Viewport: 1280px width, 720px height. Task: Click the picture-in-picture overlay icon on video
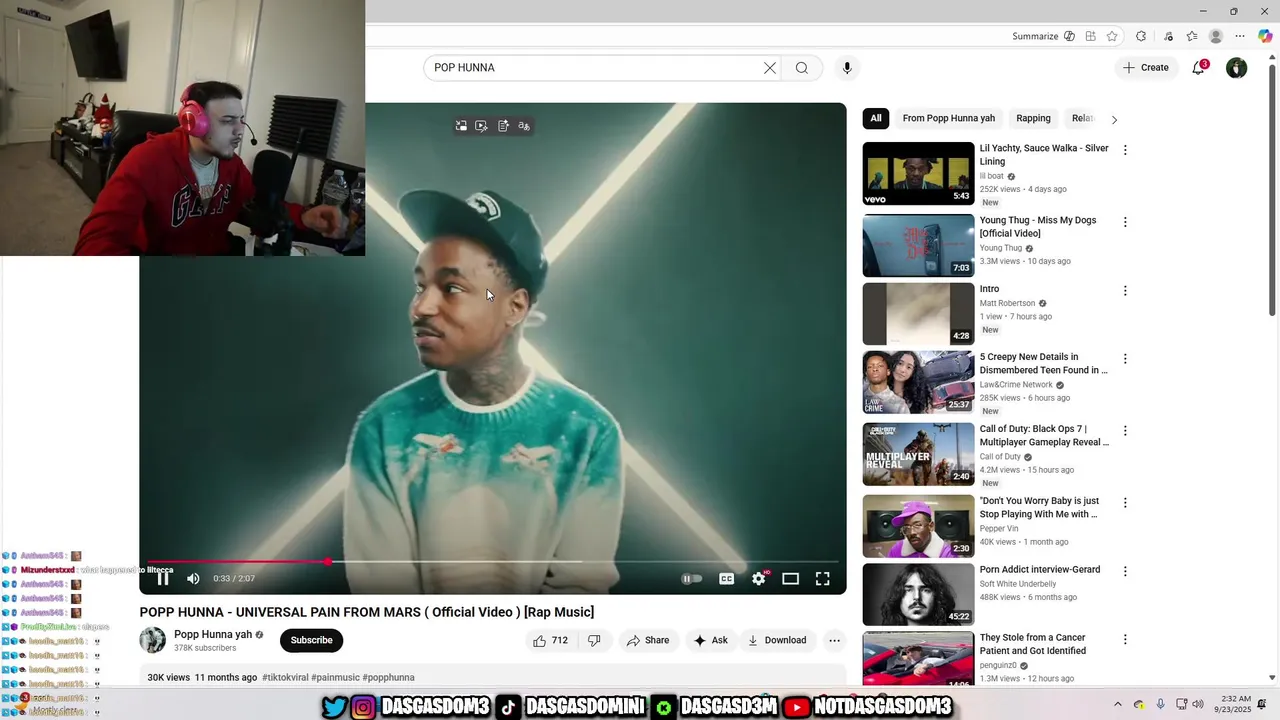click(461, 126)
